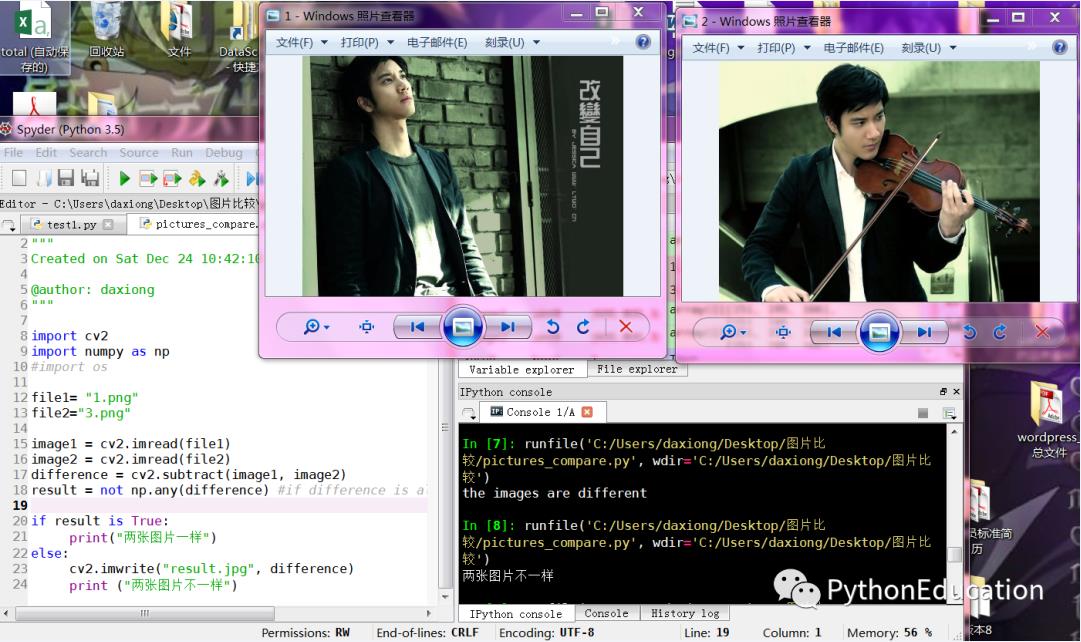Zoom magnifier in photo viewer window 2
Image resolution: width=1081 pixels, height=642 pixels.
(x=733, y=332)
